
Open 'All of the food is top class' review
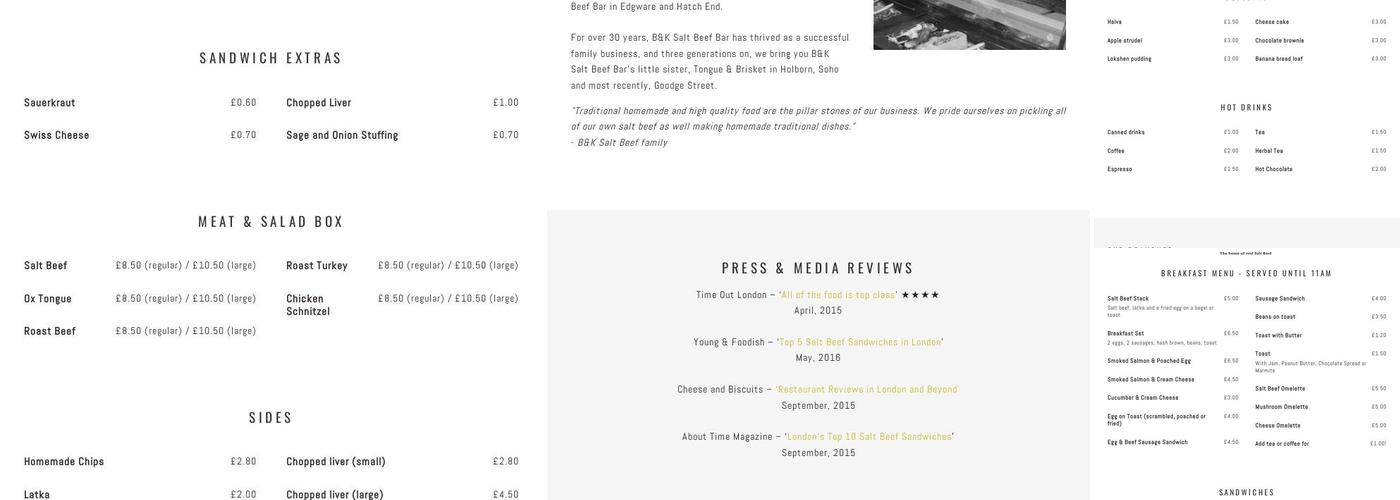point(838,295)
